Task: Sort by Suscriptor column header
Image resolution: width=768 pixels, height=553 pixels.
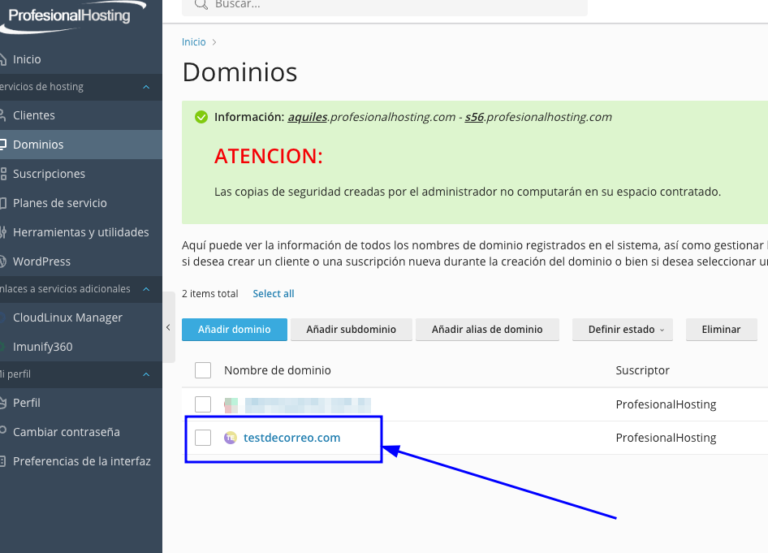Action: click(643, 370)
